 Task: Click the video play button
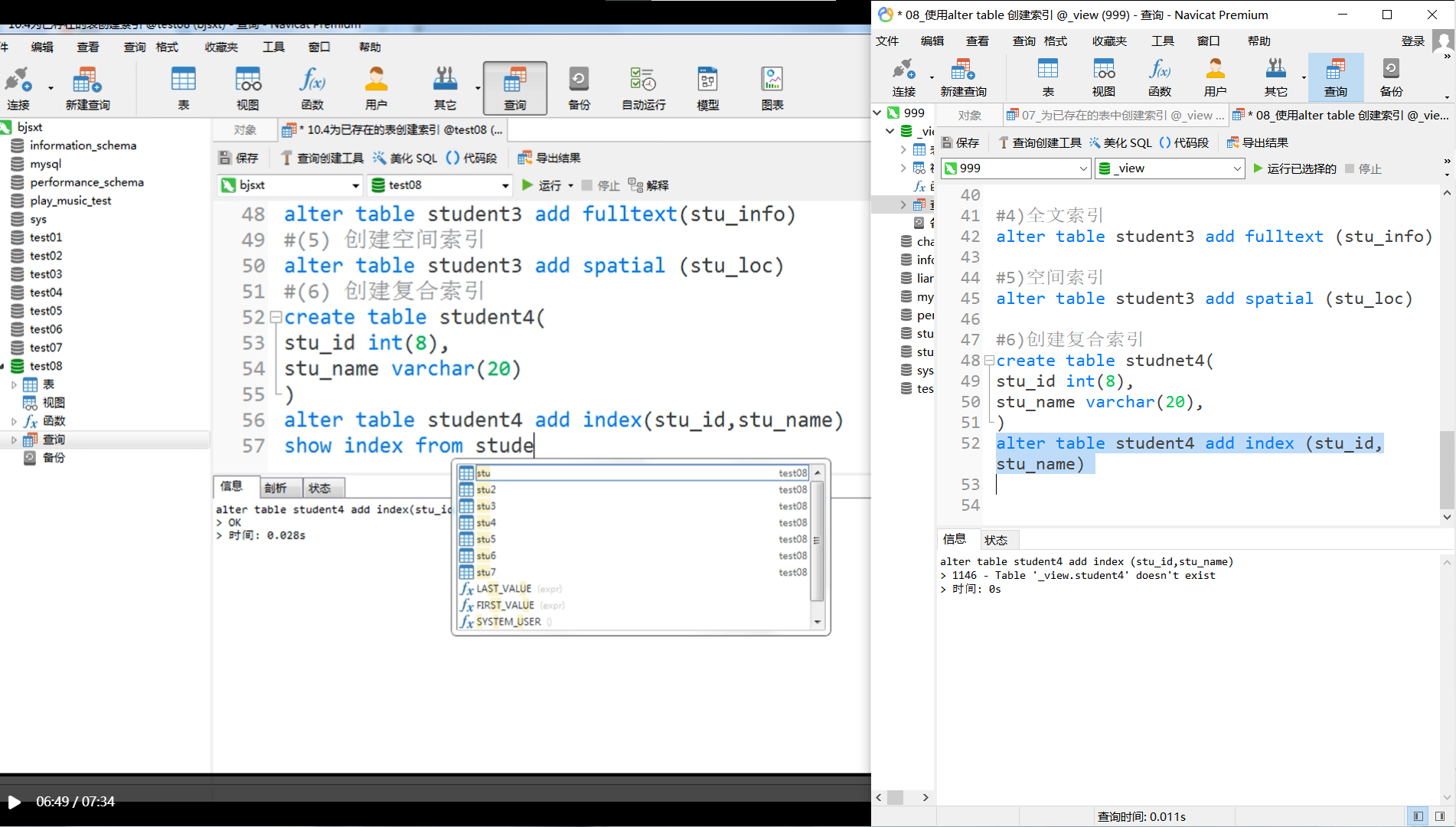click(14, 802)
